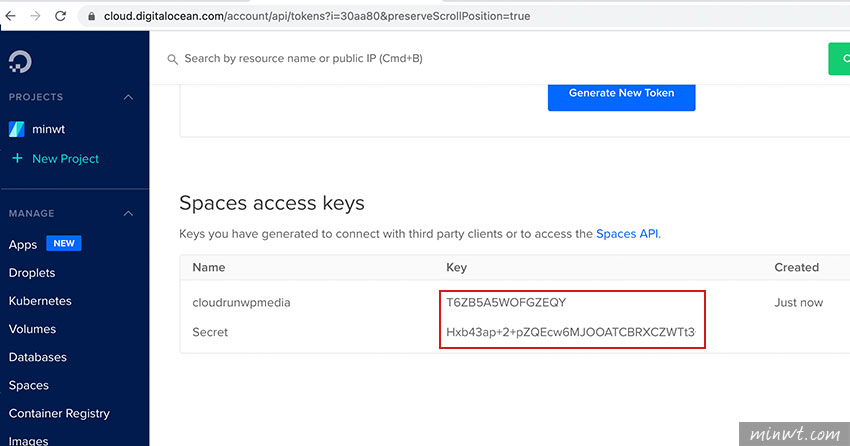
Task: Click the browser forward arrow
Action: pyautogui.click(x=35, y=16)
